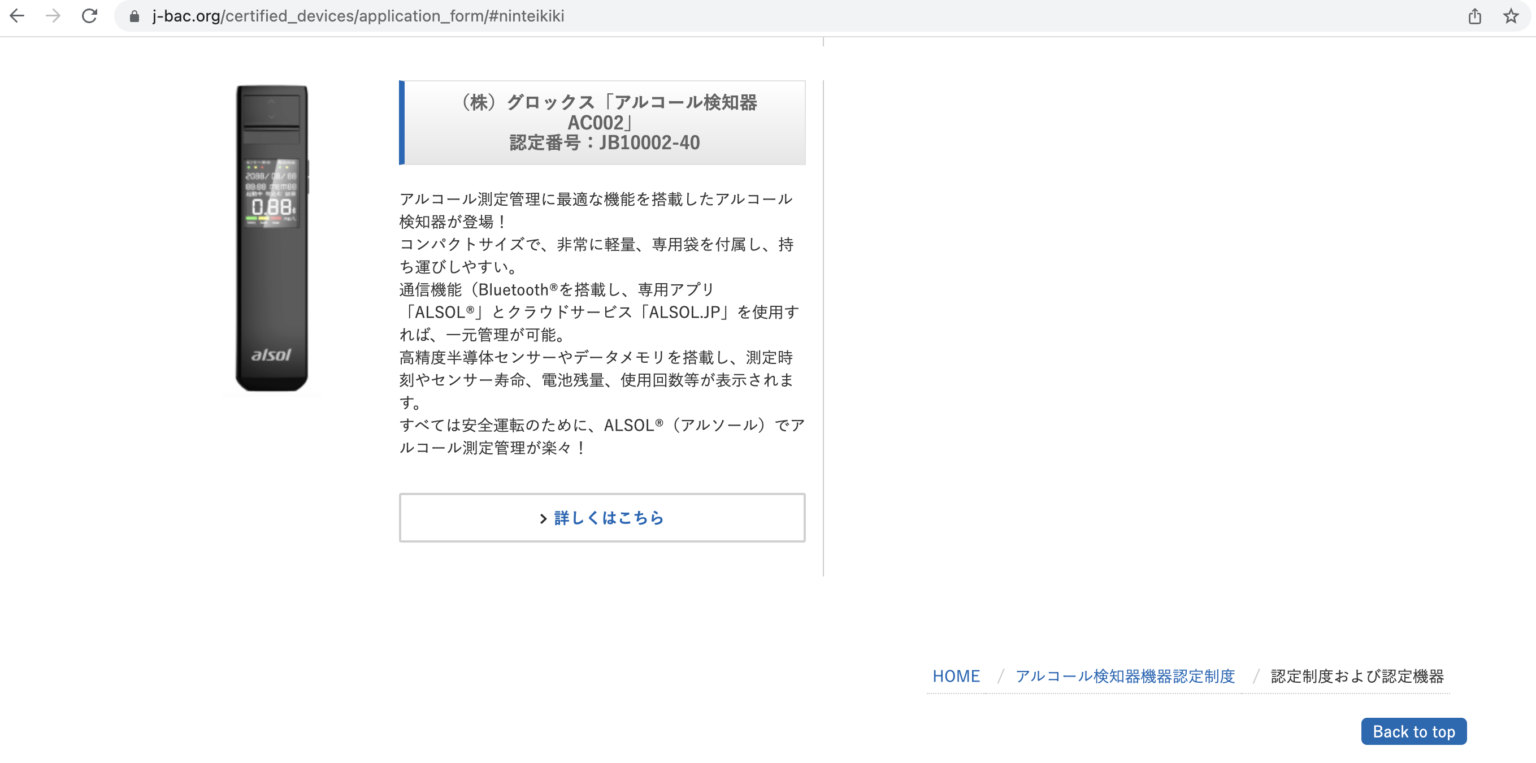This screenshot has width=1536, height=763.
Task: Open the 詳しくはこちら details button
Action: tap(602, 518)
